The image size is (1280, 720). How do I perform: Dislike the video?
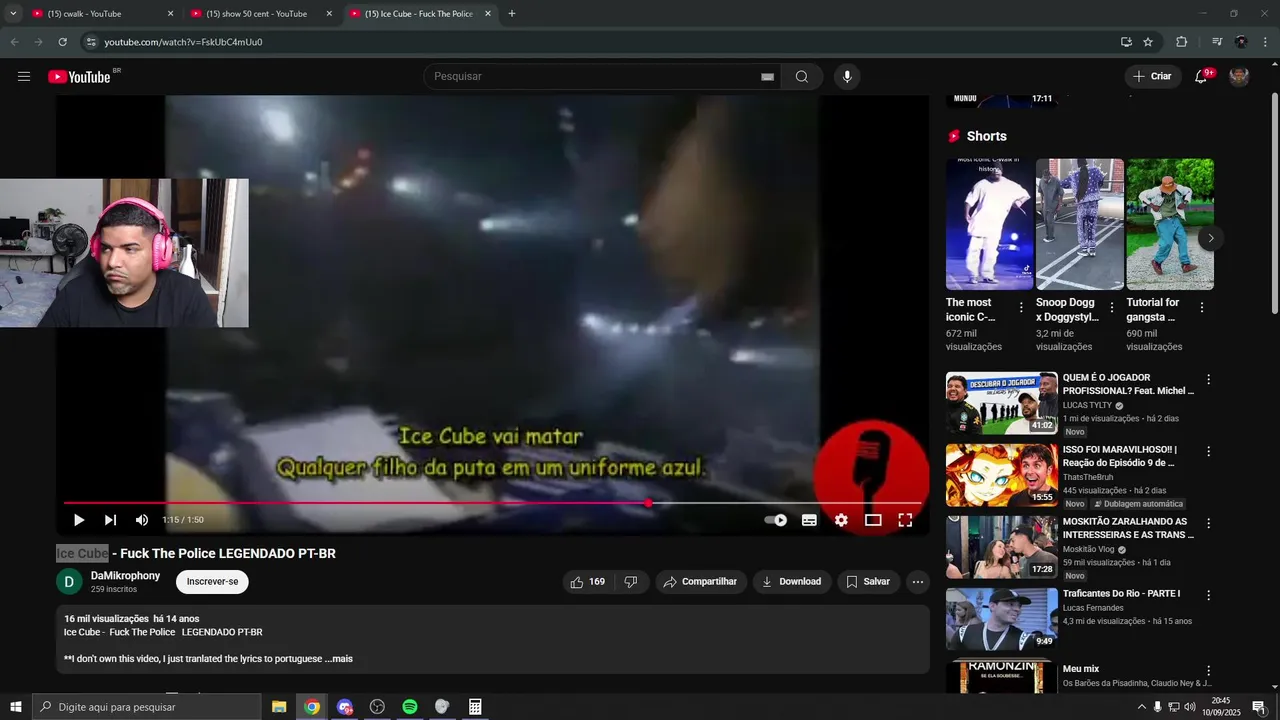[631, 582]
